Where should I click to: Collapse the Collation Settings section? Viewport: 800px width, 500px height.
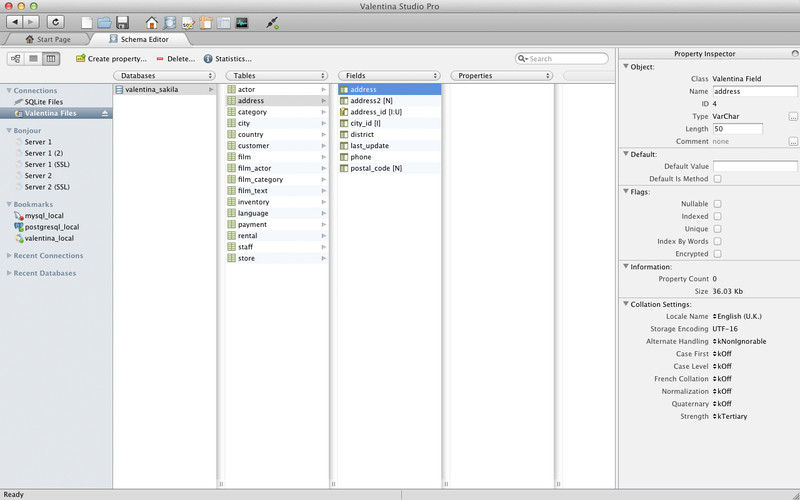coord(626,304)
